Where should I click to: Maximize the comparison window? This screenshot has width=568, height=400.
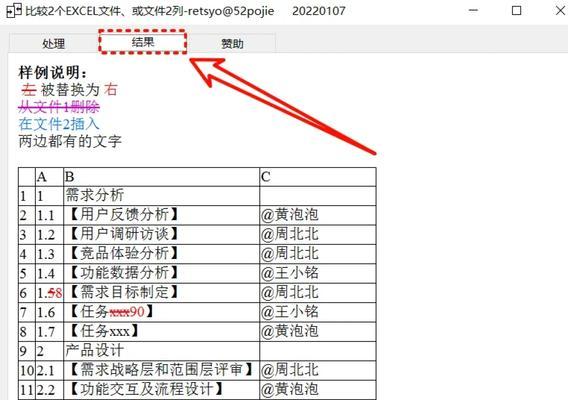[517, 11]
